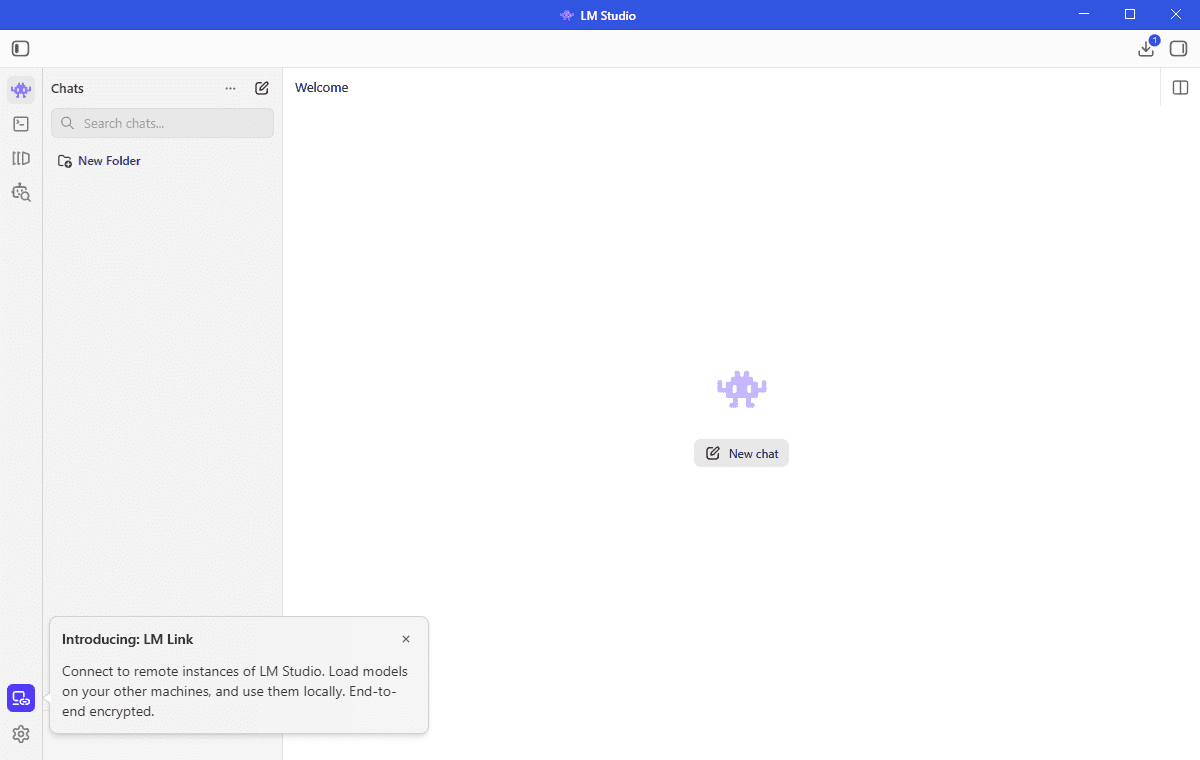Maximize the LM Studio window

(1130, 14)
